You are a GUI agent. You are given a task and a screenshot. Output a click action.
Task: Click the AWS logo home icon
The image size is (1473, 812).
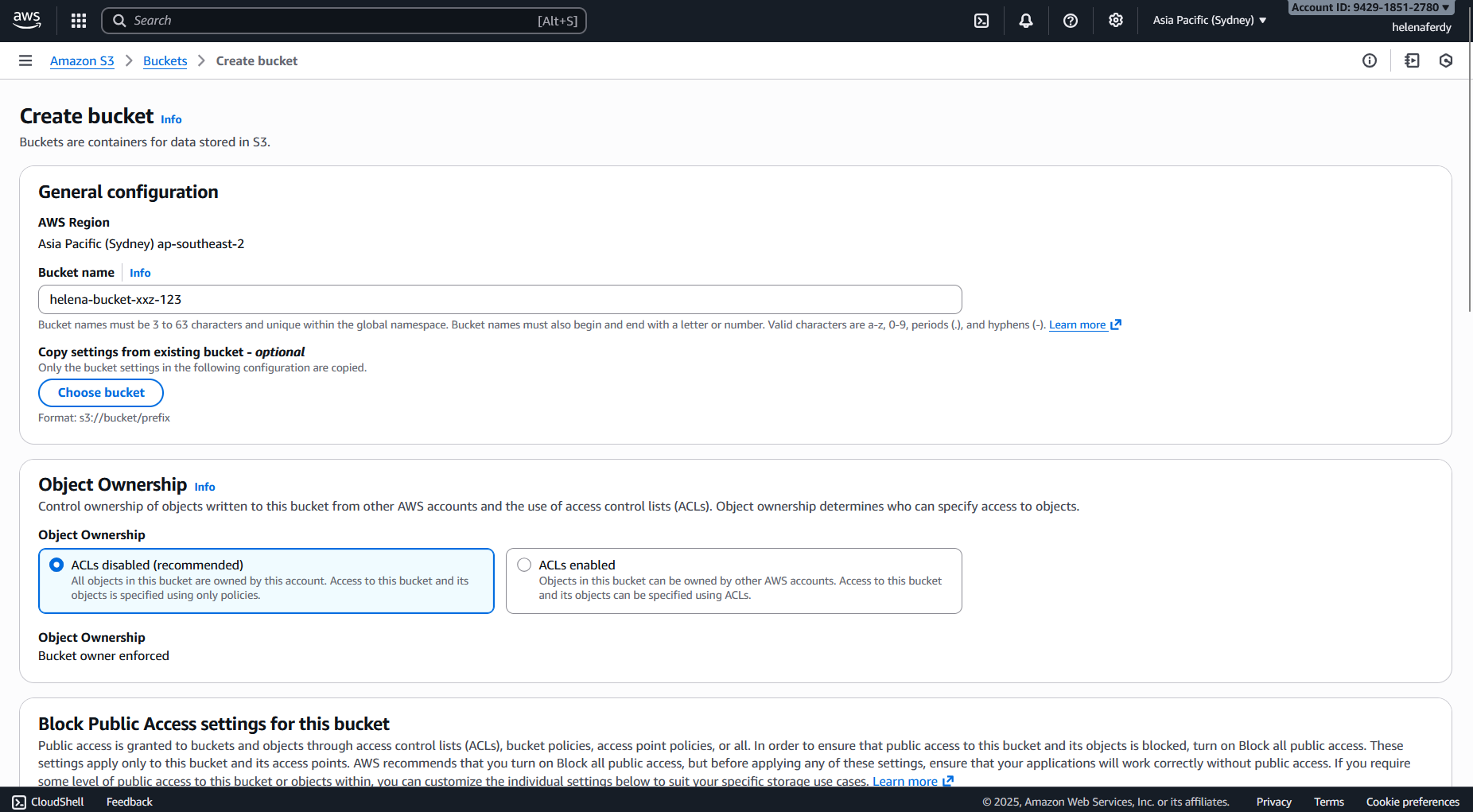27,20
